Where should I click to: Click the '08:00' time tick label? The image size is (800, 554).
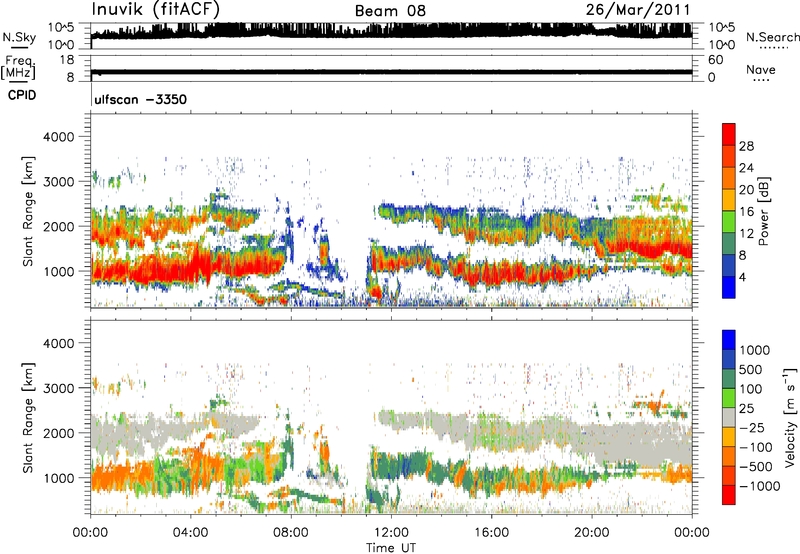pos(291,533)
